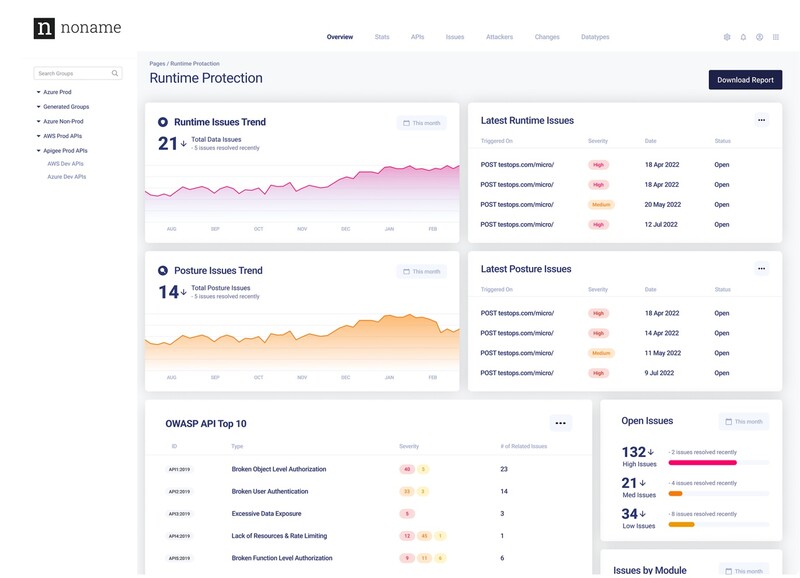Screen dimensions: 800x578
Task: Click the search magnifier in Search Groups
Action: click(115, 73)
